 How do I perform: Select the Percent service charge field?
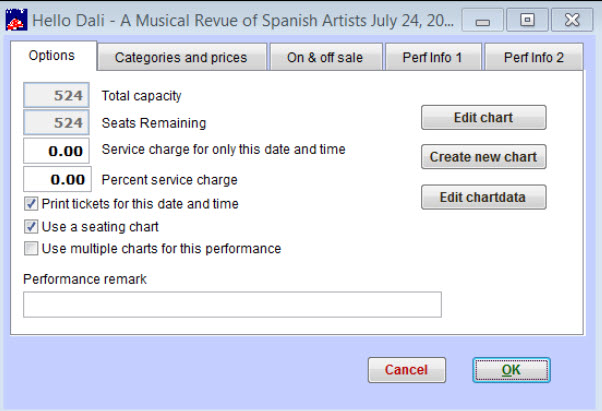pos(58,179)
